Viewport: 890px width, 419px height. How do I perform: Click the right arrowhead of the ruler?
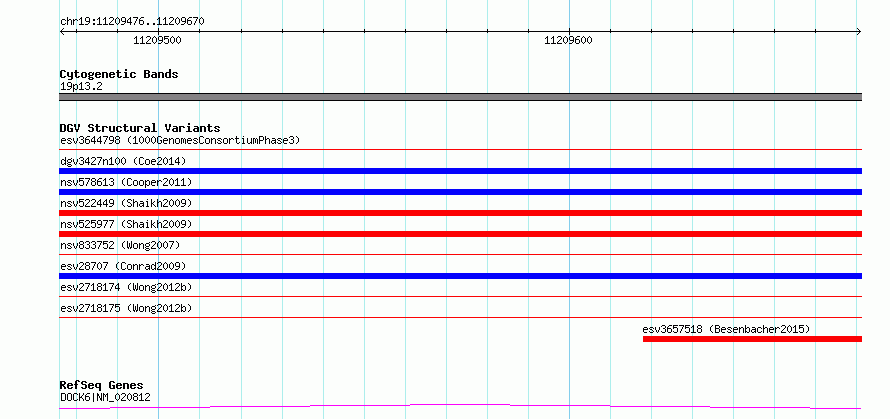click(x=859, y=32)
